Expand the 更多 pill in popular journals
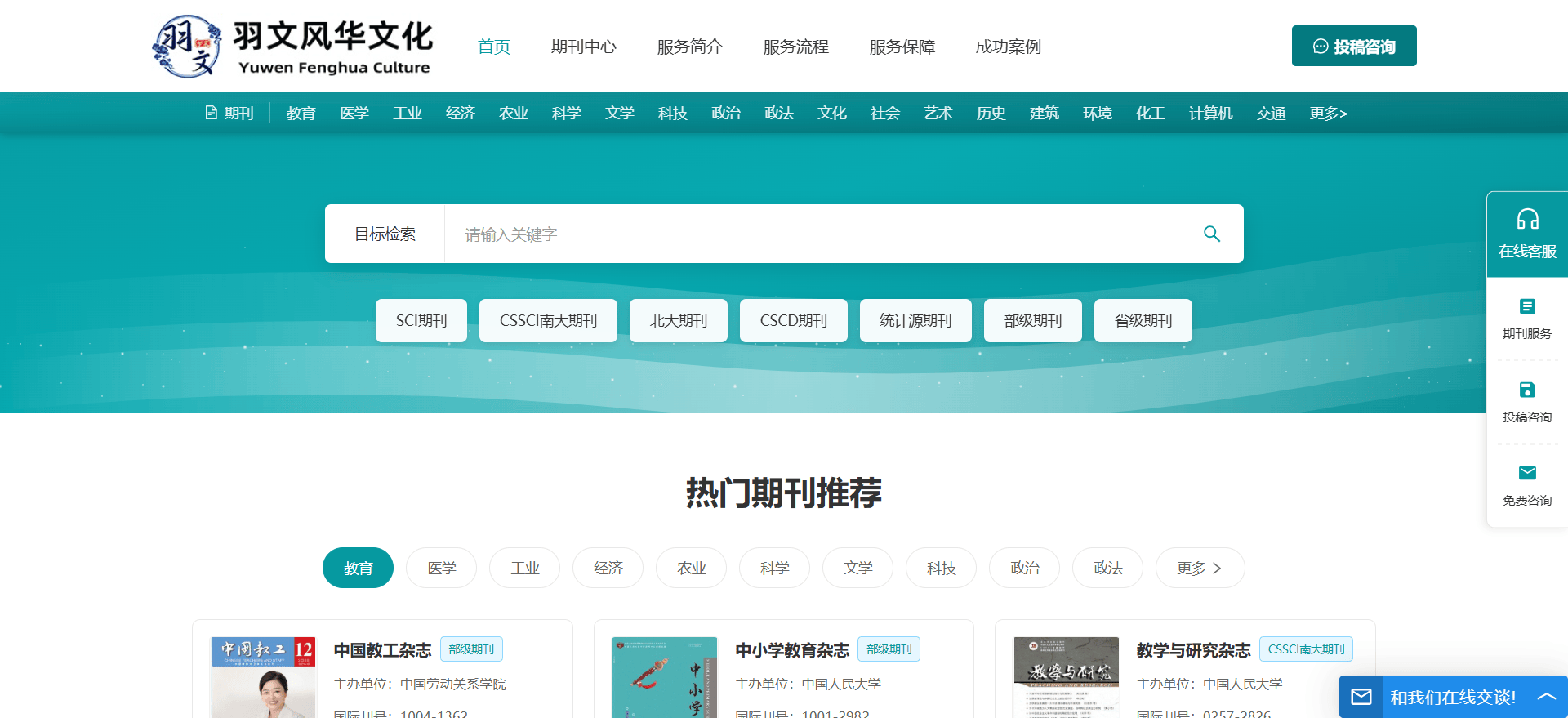Viewport: 1568px width, 718px height. click(x=1200, y=568)
